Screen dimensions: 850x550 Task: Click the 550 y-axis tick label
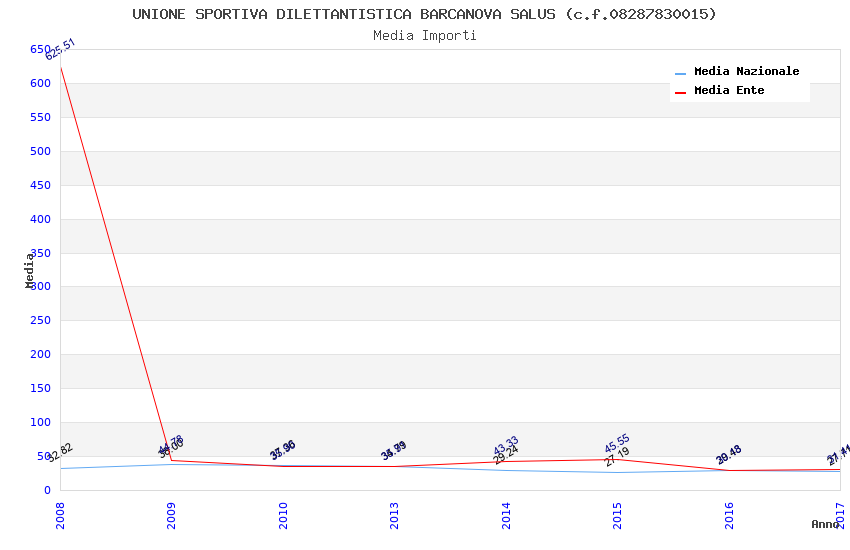(41, 117)
